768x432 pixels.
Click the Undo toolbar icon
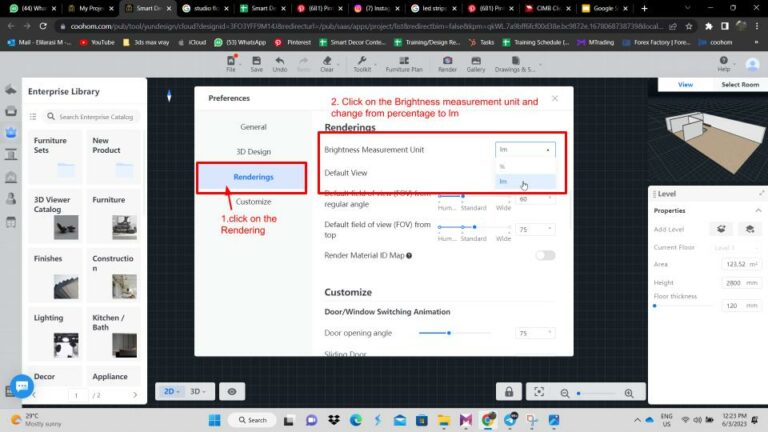point(280,64)
